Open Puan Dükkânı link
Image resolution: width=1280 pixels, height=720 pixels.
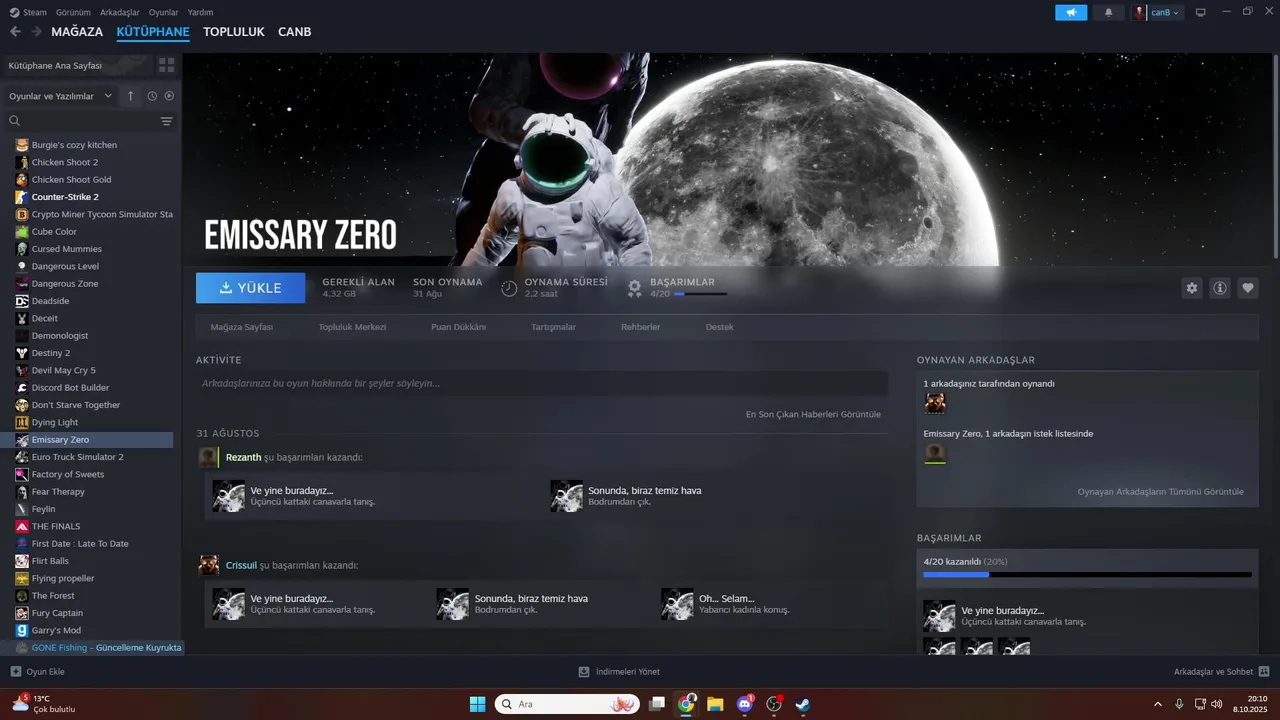pyautogui.click(x=458, y=327)
